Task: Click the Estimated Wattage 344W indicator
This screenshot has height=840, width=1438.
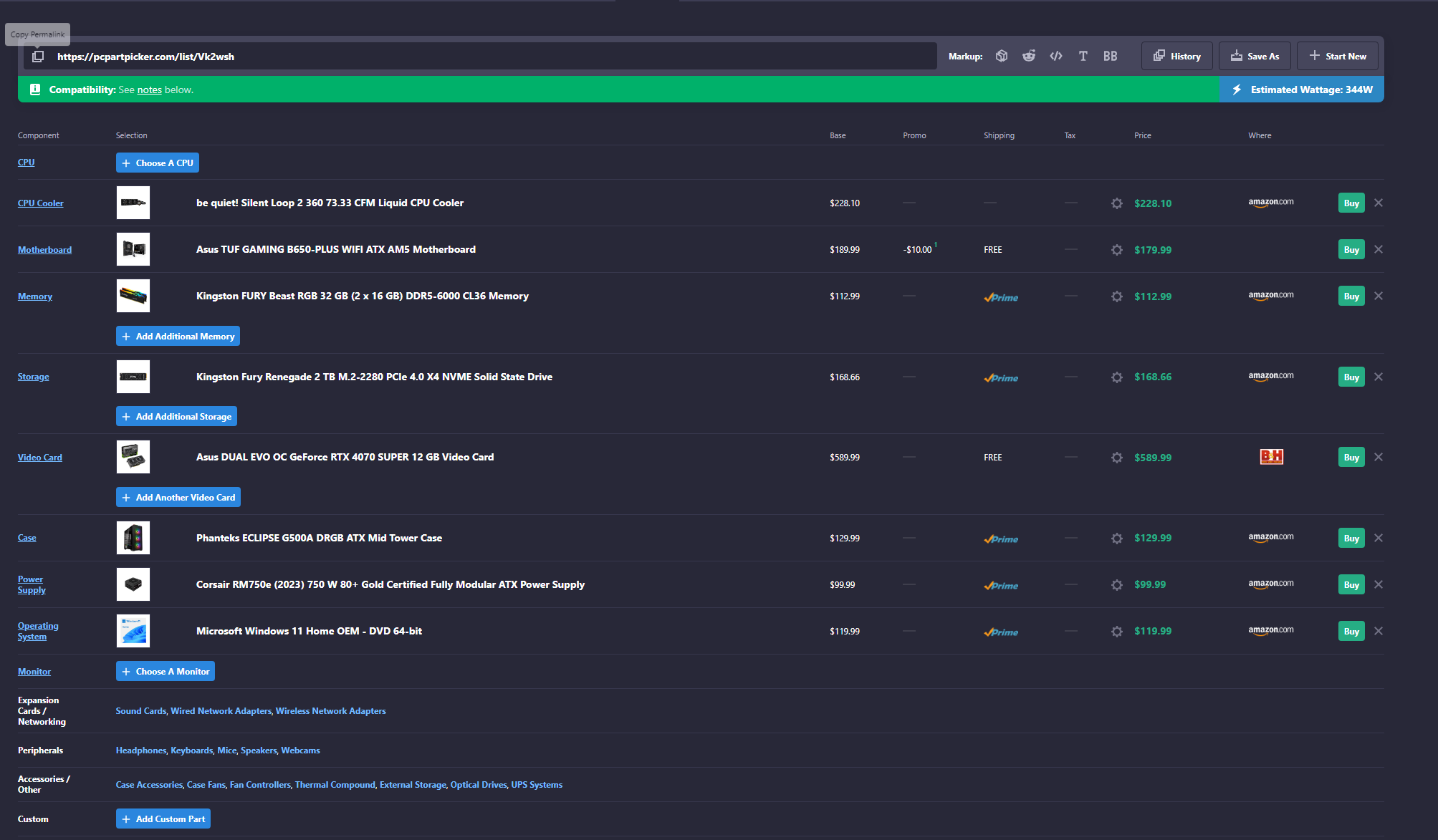Action: 1302,90
